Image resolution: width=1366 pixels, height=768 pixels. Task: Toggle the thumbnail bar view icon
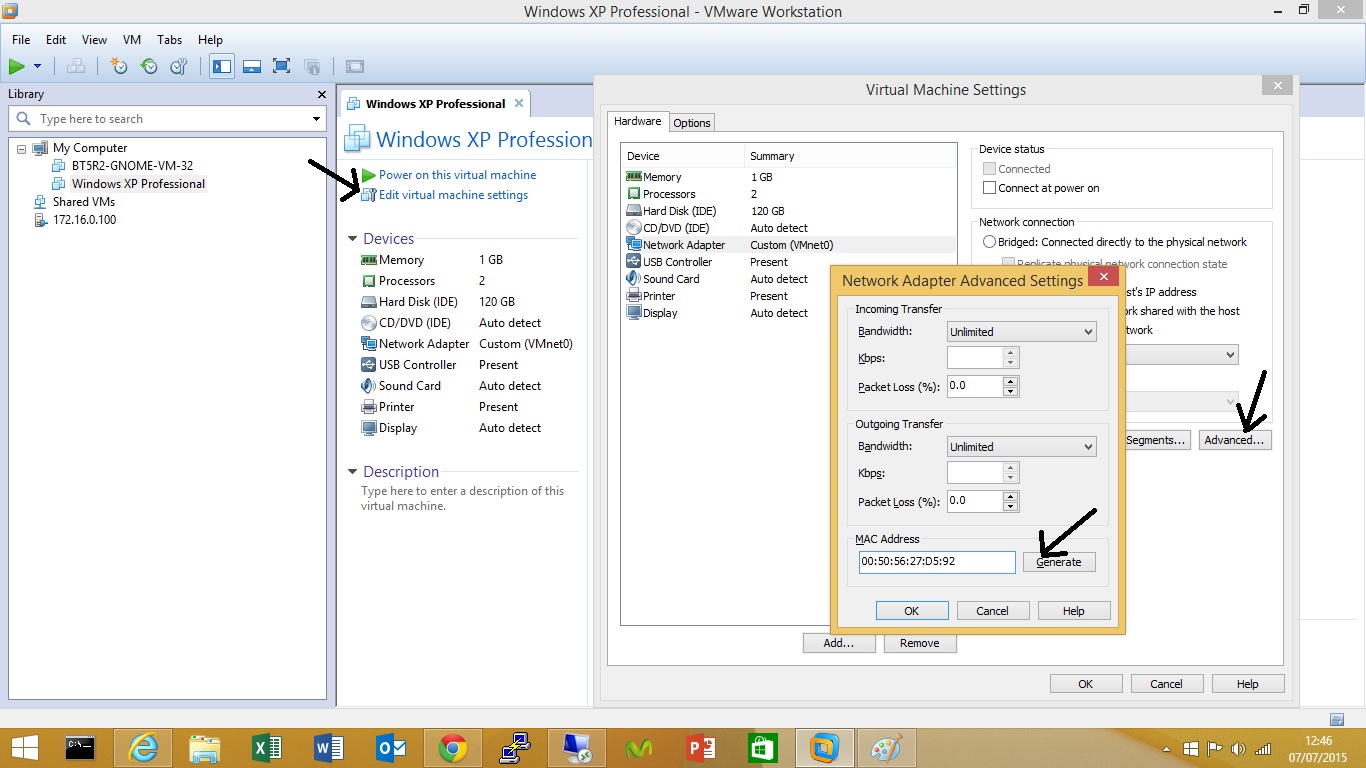252,66
